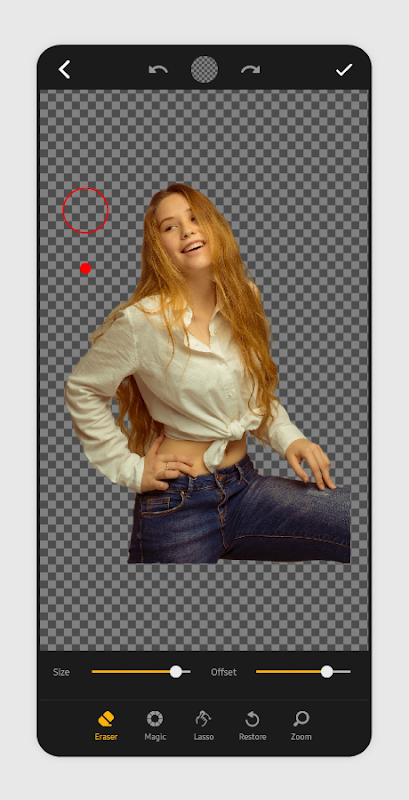This screenshot has width=409, height=800.
Task: Click the red eraser cursor circle
Action: [x=86, y=210]
